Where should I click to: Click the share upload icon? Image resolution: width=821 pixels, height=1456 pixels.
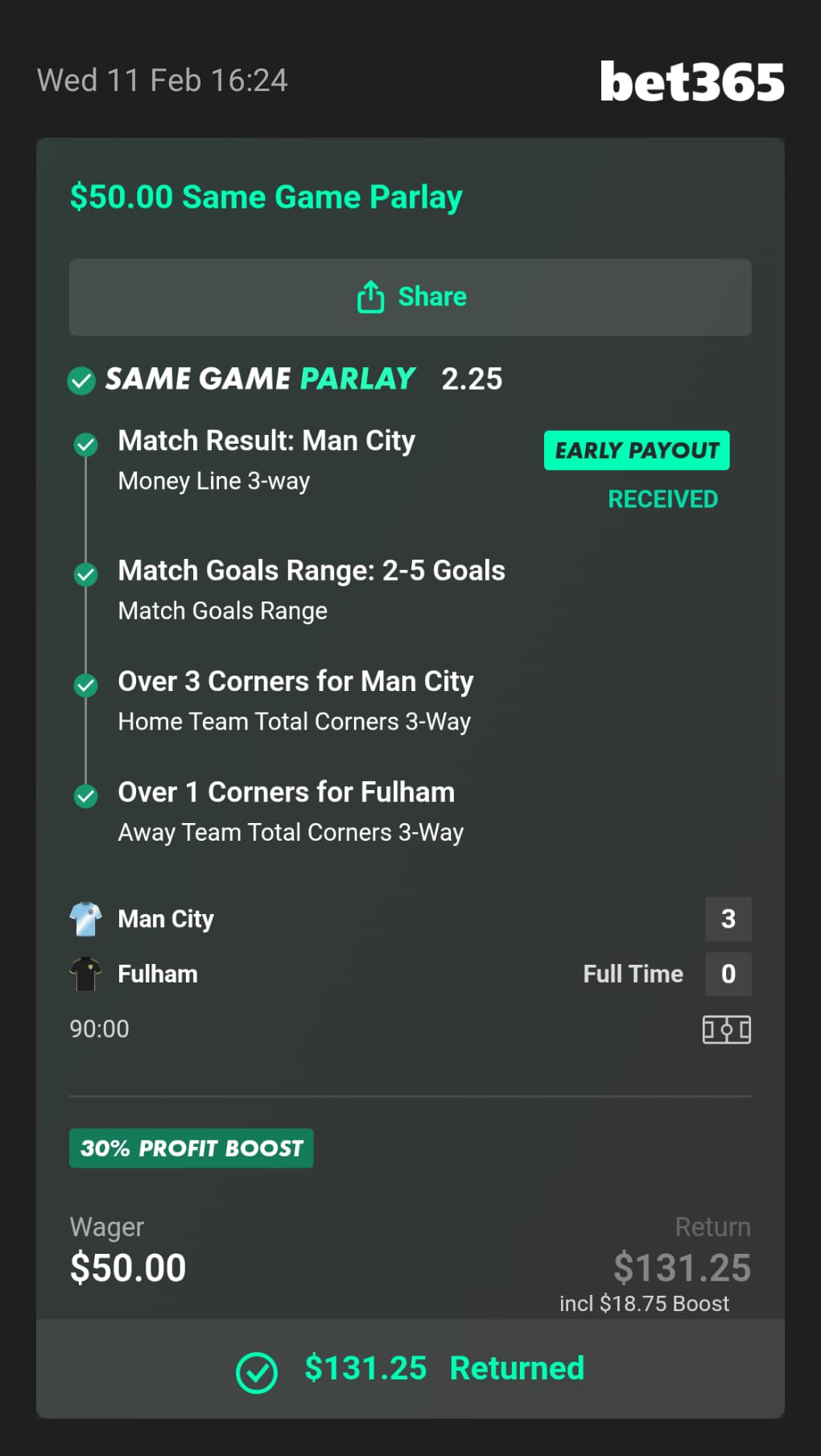point(370,296)
